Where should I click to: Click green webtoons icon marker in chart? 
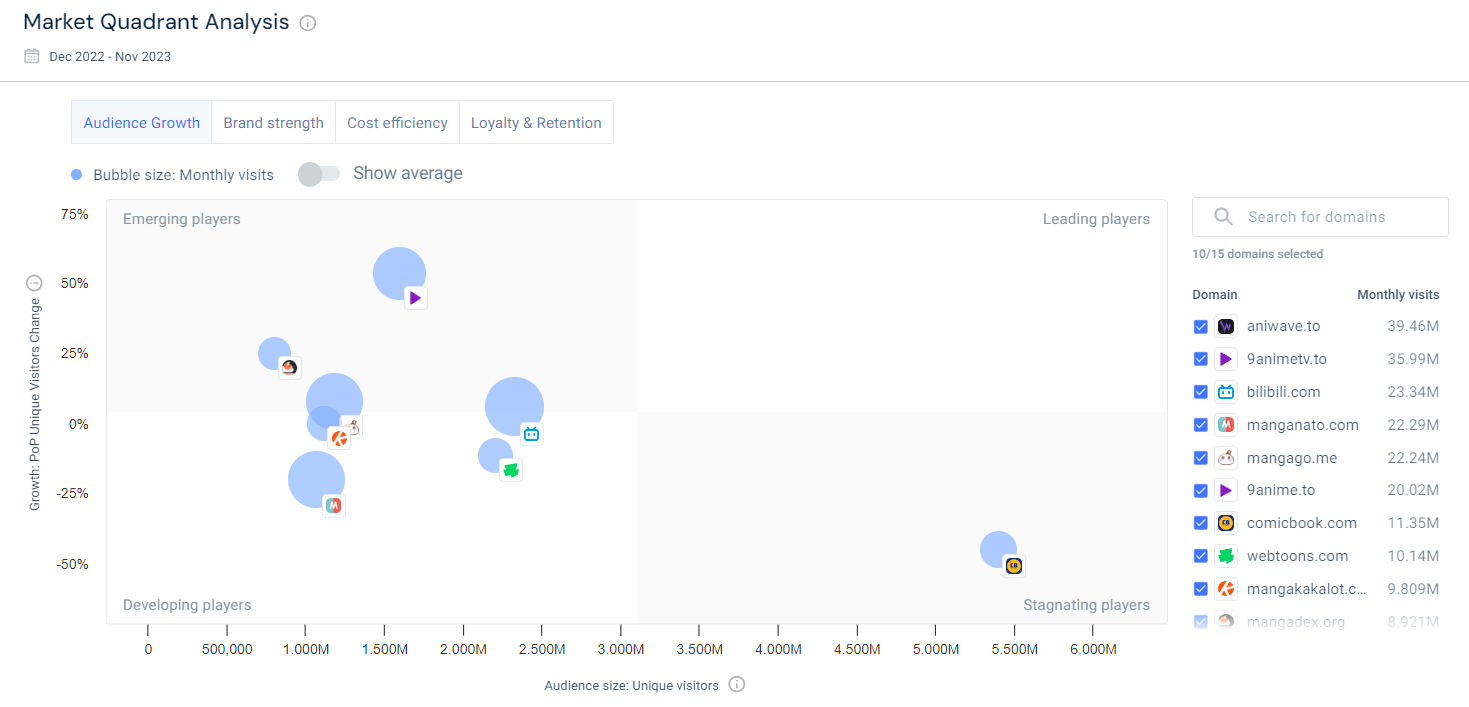pyautogui.click(x=511, y=470)
